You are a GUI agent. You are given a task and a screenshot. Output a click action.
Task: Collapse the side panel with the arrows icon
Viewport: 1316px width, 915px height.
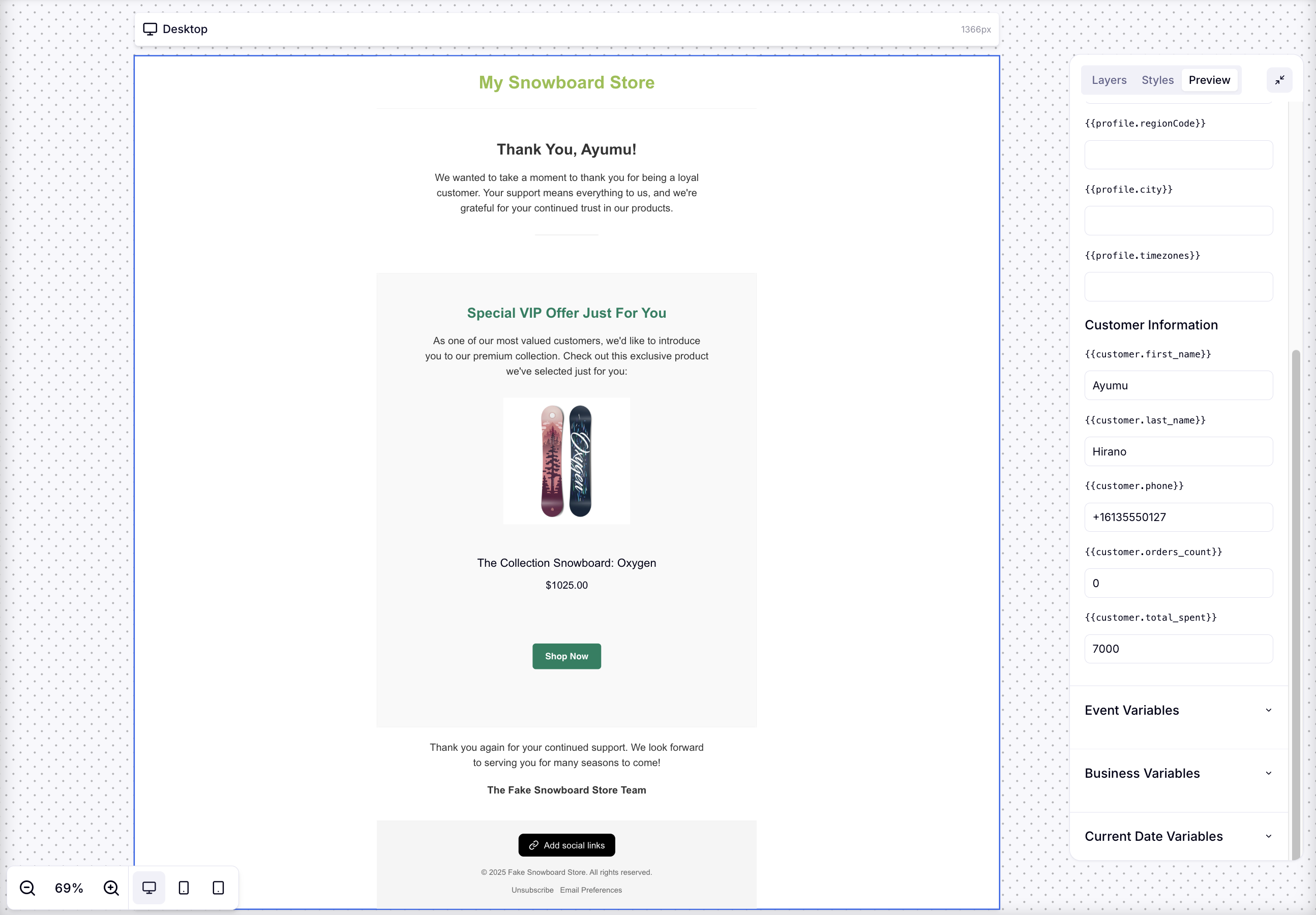pyautogui.click(x=1279, y=80)
